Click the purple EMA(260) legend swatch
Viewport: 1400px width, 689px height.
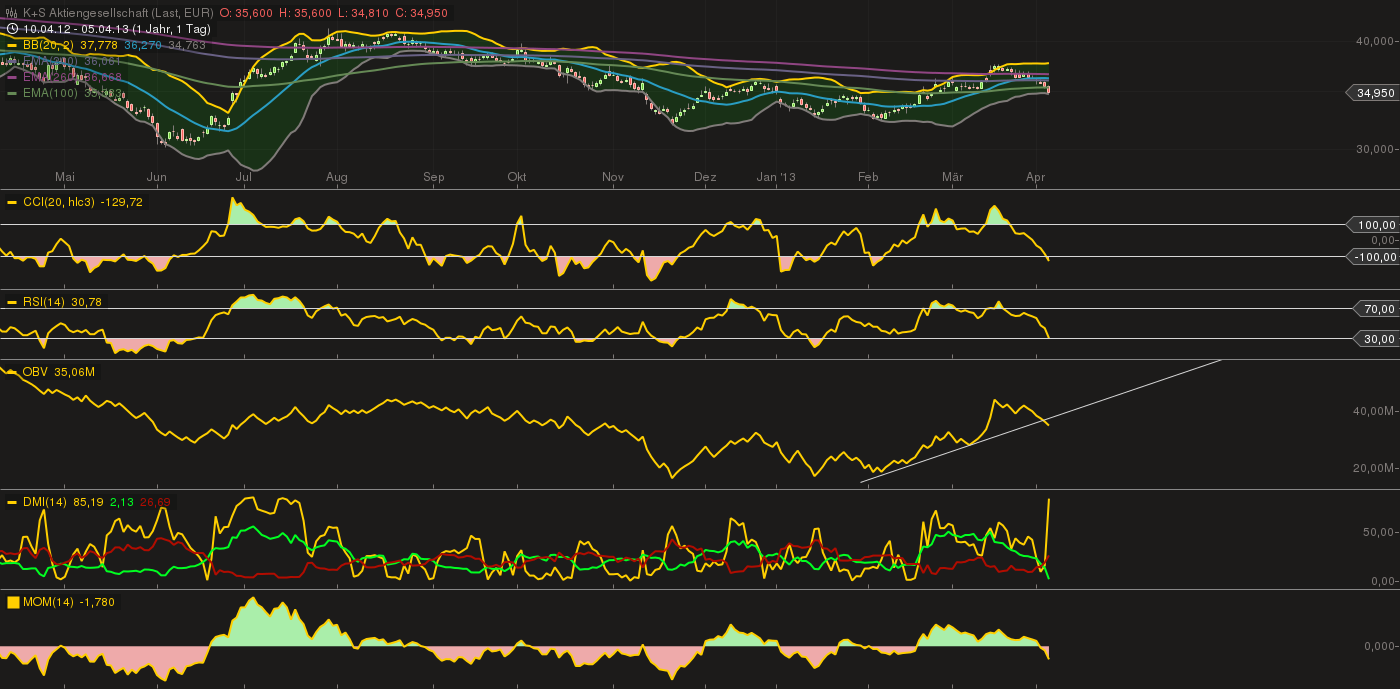pyautogui.click(x=12, y=77)
